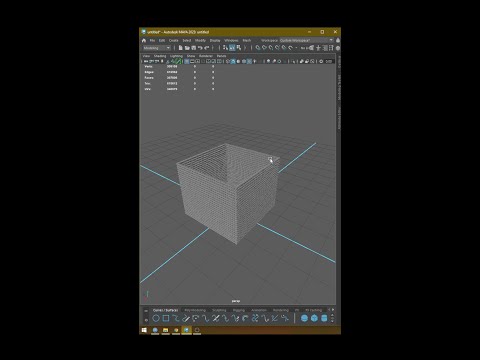Click the Open Scene folder icon

coord(187,48)
